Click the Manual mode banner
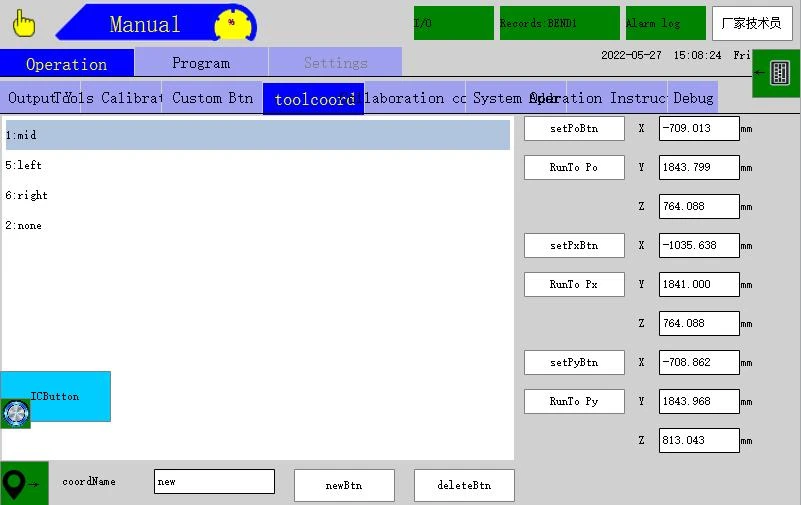 point(145,24)
